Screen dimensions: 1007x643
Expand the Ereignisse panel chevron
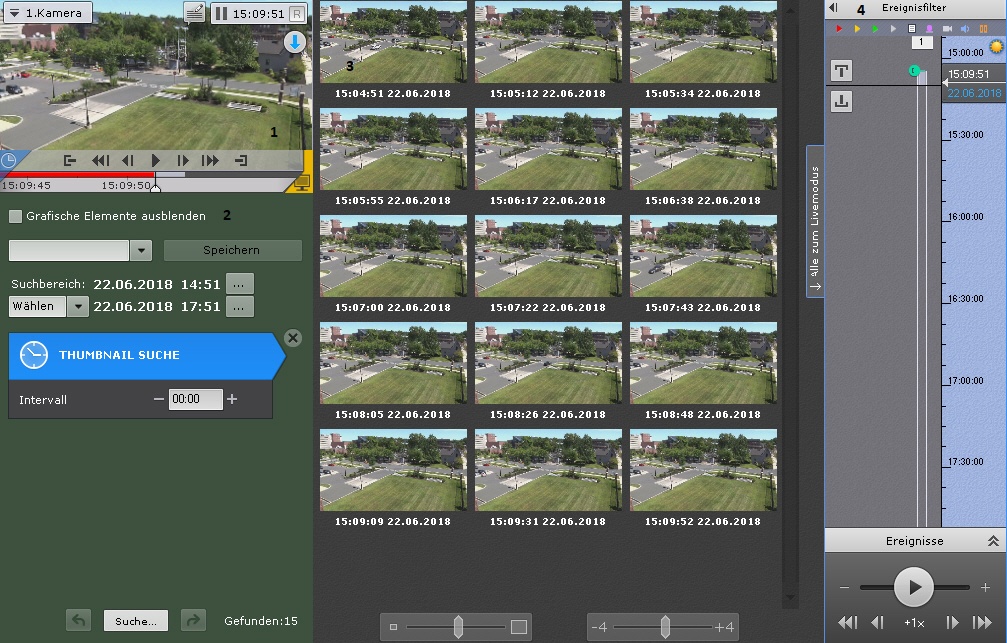click(993, 541)
